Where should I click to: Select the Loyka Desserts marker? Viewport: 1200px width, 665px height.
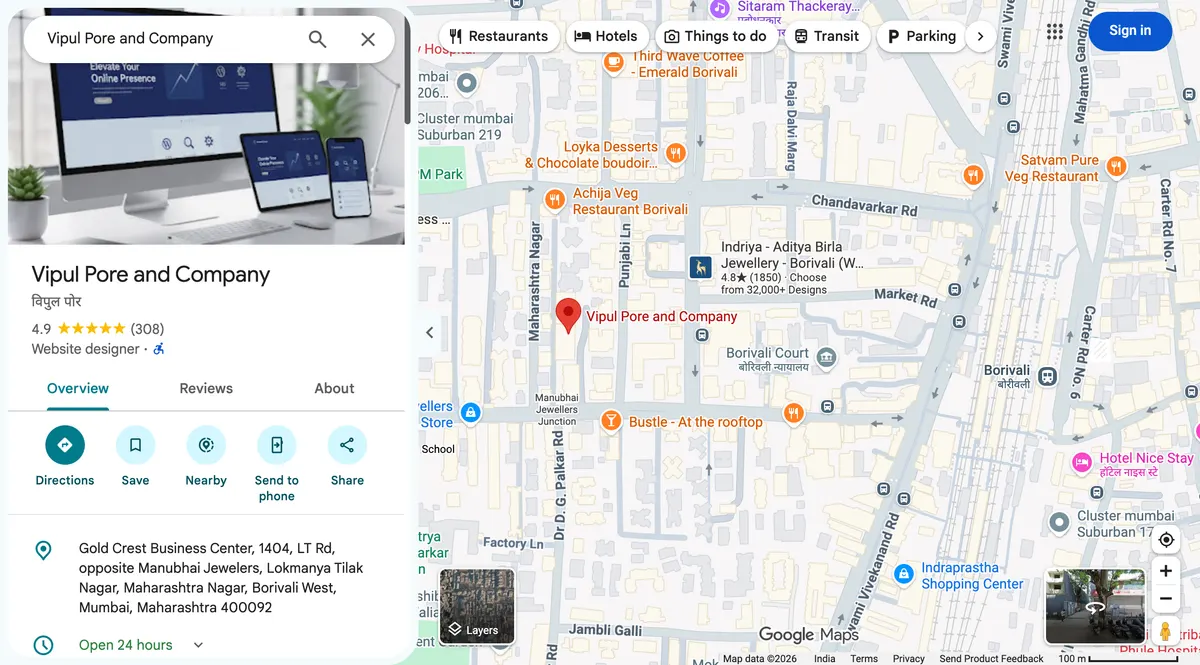(676, 153)
